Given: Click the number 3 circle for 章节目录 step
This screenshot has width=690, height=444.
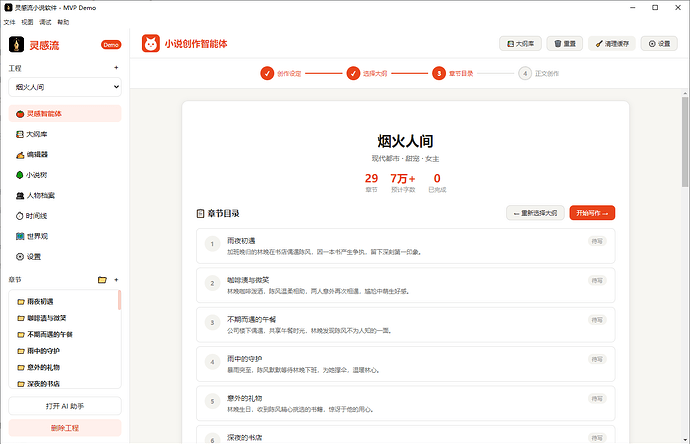Looking at the screenshot, I should [439, 73].
